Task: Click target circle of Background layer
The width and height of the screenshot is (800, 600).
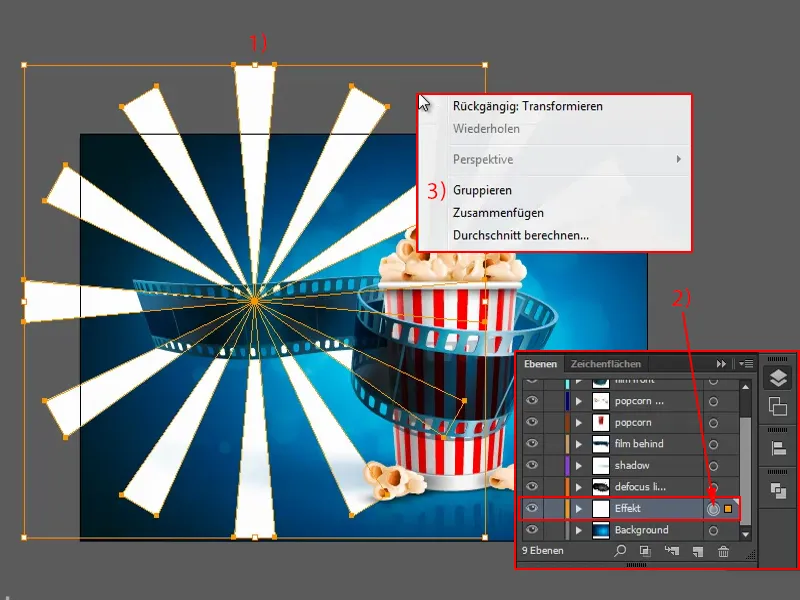Action: pos(713,531)
